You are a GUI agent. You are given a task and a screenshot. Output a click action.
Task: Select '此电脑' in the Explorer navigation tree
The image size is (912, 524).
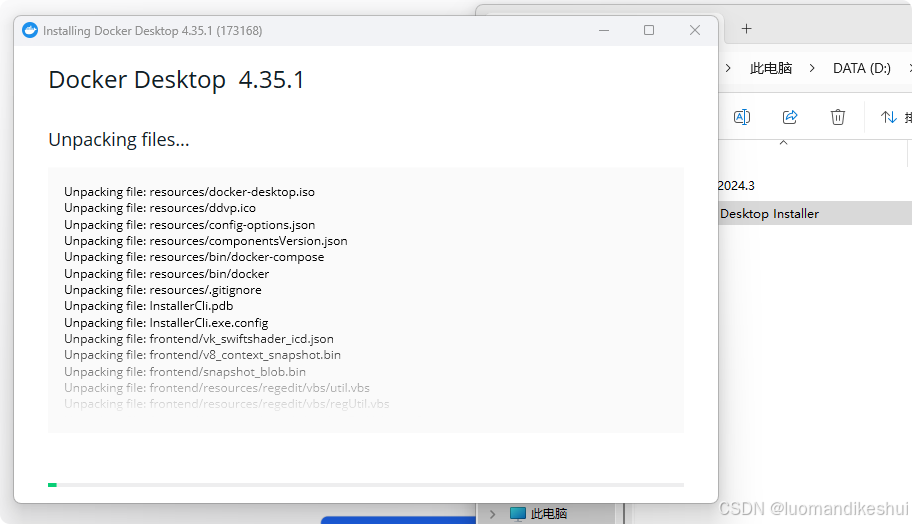[548, 514]
